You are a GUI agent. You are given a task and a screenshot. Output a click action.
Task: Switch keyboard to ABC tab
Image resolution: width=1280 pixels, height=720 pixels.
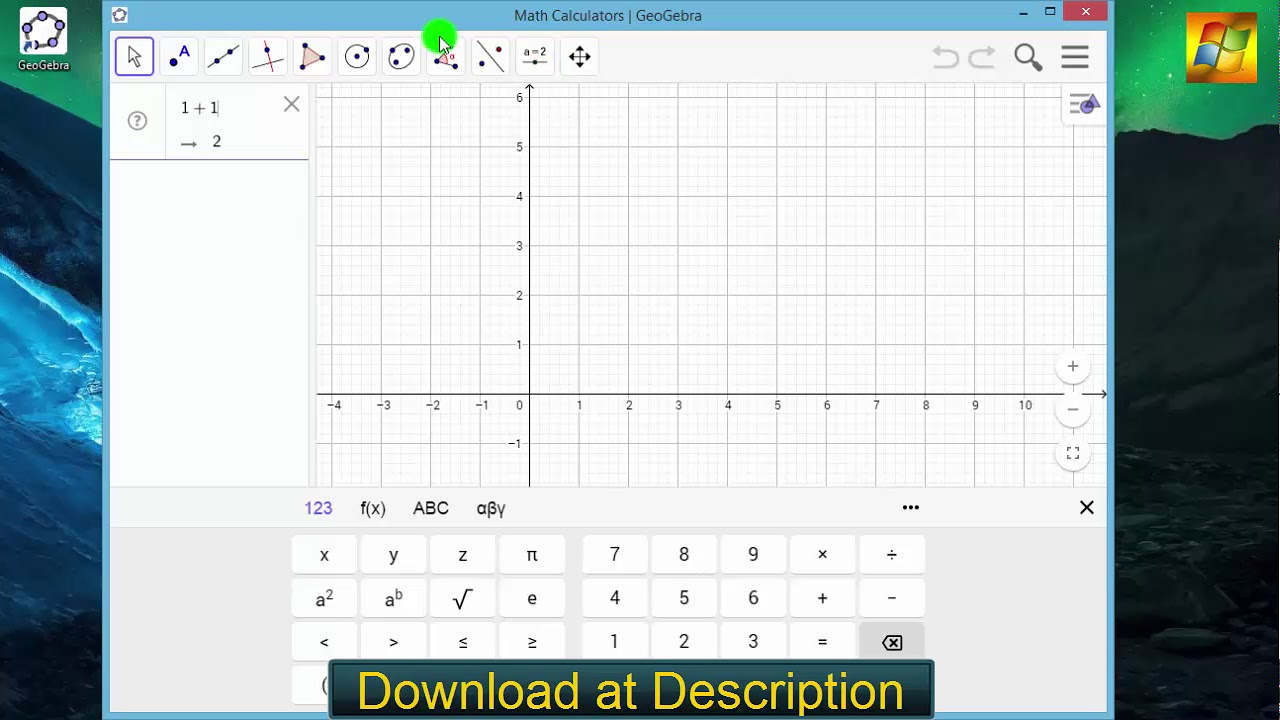(431, 508)
